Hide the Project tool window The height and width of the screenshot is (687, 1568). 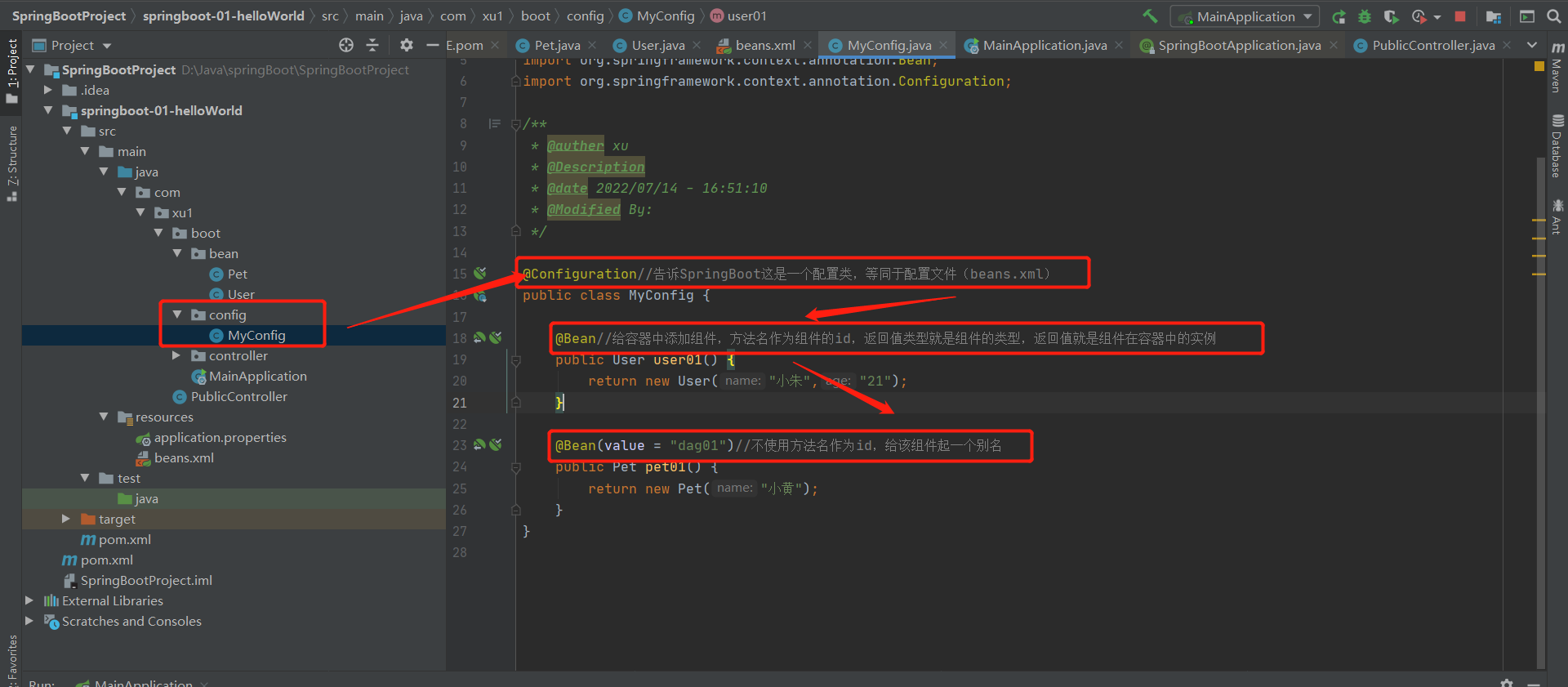tap(433, 45)
